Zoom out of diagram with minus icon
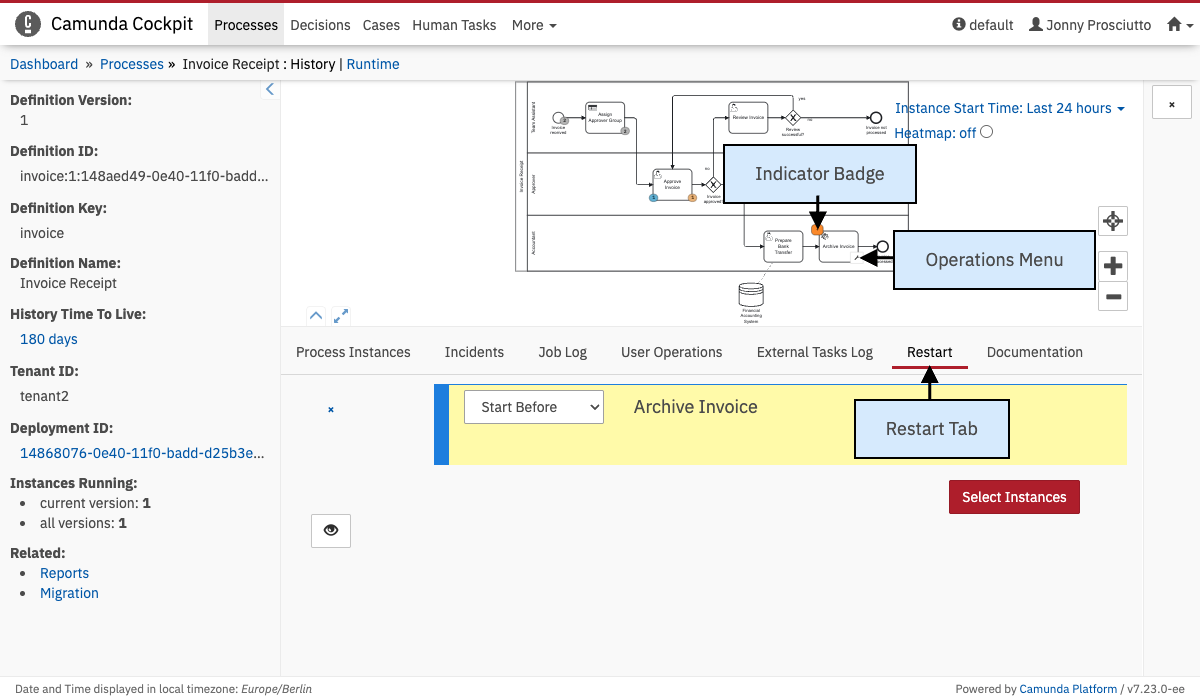Viewport: 1200px width, 700px height. [1113, 296]
